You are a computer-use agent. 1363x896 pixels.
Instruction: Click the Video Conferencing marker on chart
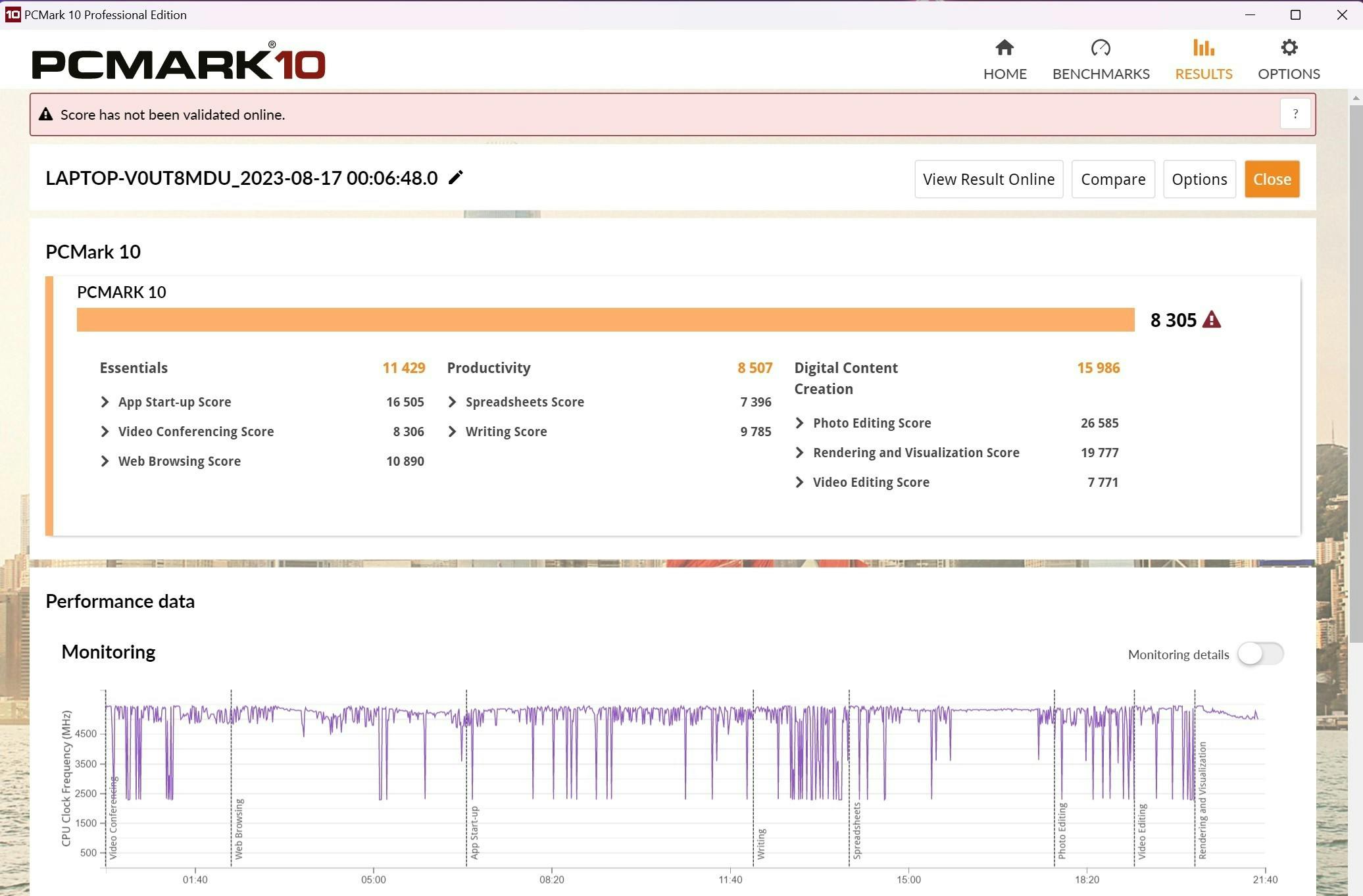(113, 818)
